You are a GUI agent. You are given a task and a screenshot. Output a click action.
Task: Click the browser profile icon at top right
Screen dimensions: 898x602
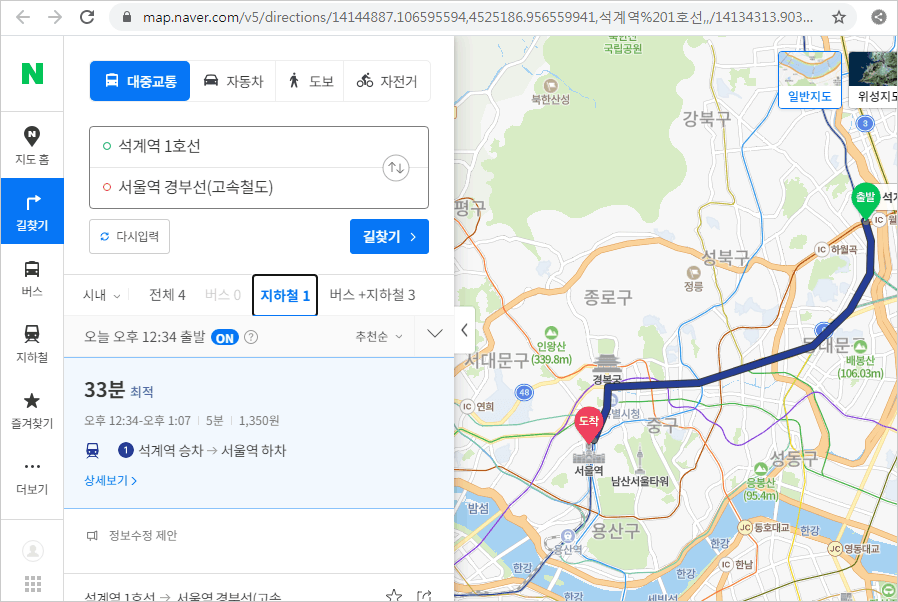pyautogui.click(x=879, y=17)
